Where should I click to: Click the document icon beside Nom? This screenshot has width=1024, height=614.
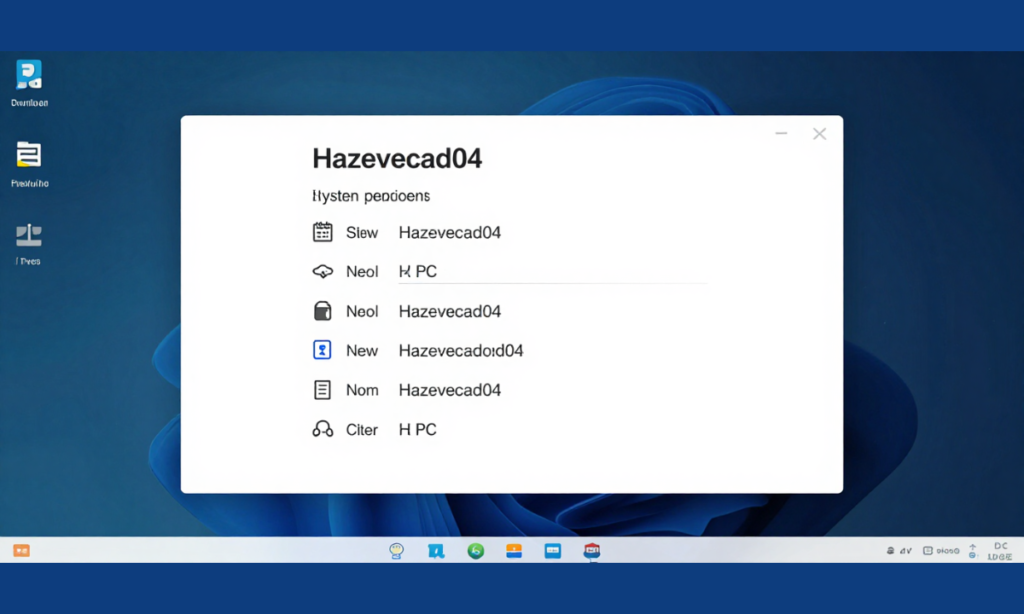322,390
